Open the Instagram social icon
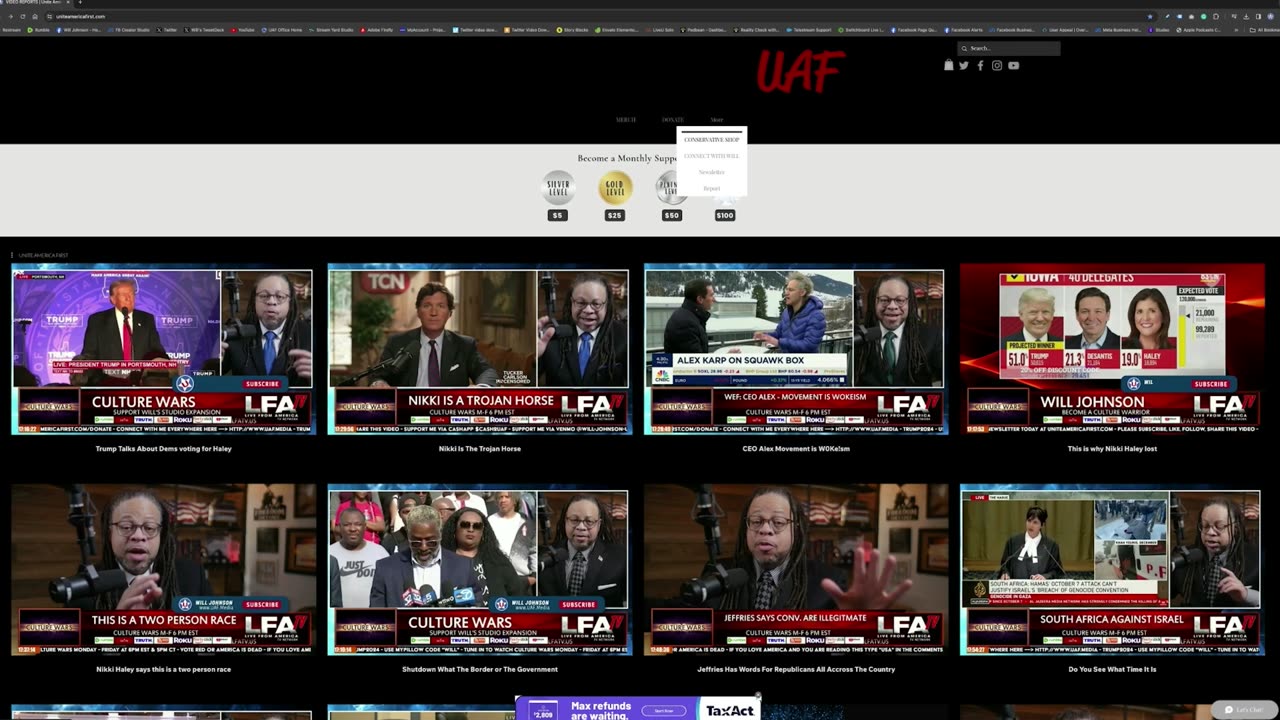 [x=997, y=65]
